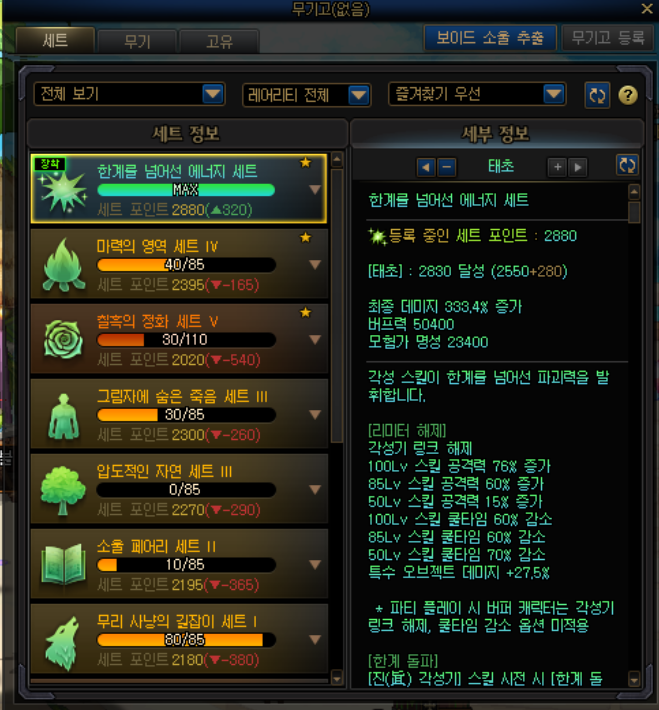Click the open book icon of 소울 페어리 세트

coord(63,564)
